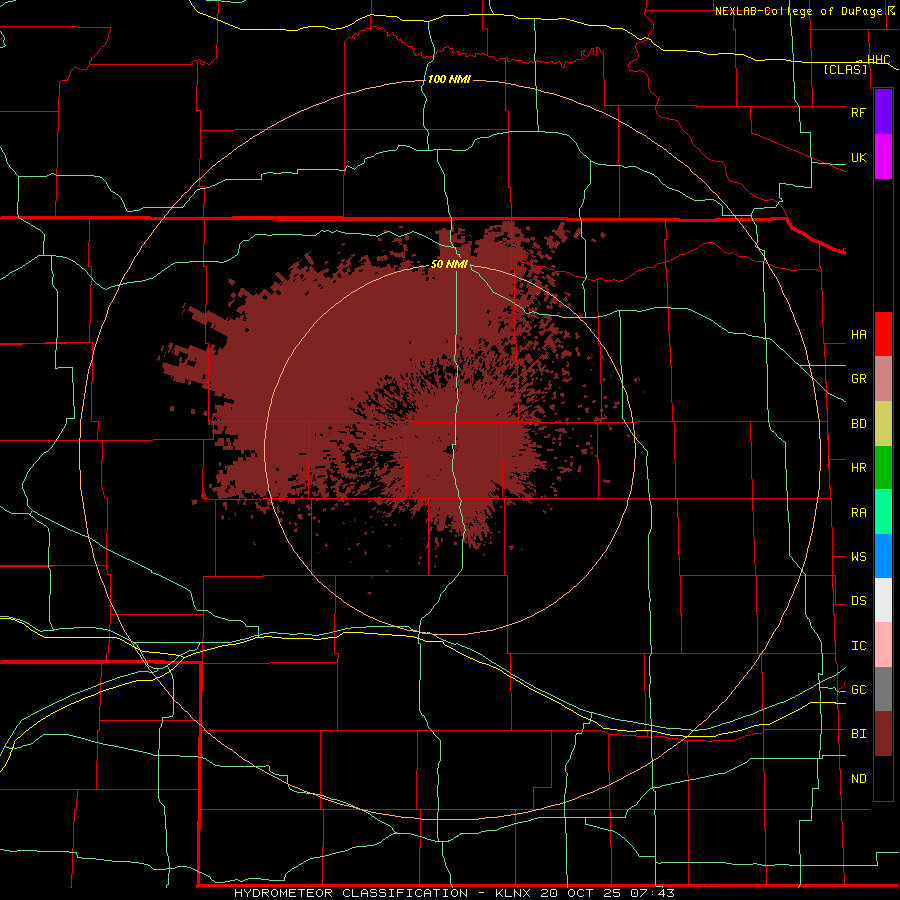Click the light green RA swatch
Viewport: 900px width, 900px height.
(x=883, y=512)
